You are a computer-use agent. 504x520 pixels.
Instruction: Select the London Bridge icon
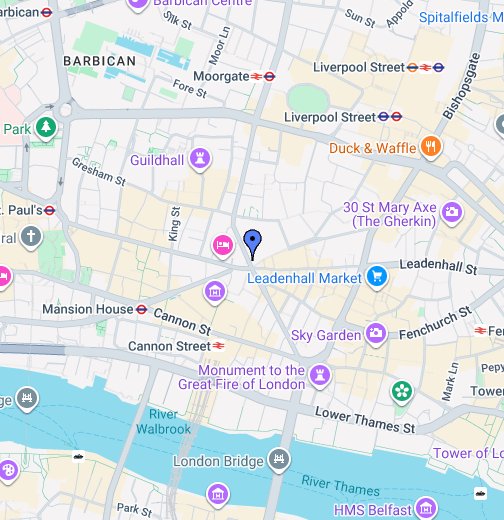pyautogui.click(x=279, y=460)
